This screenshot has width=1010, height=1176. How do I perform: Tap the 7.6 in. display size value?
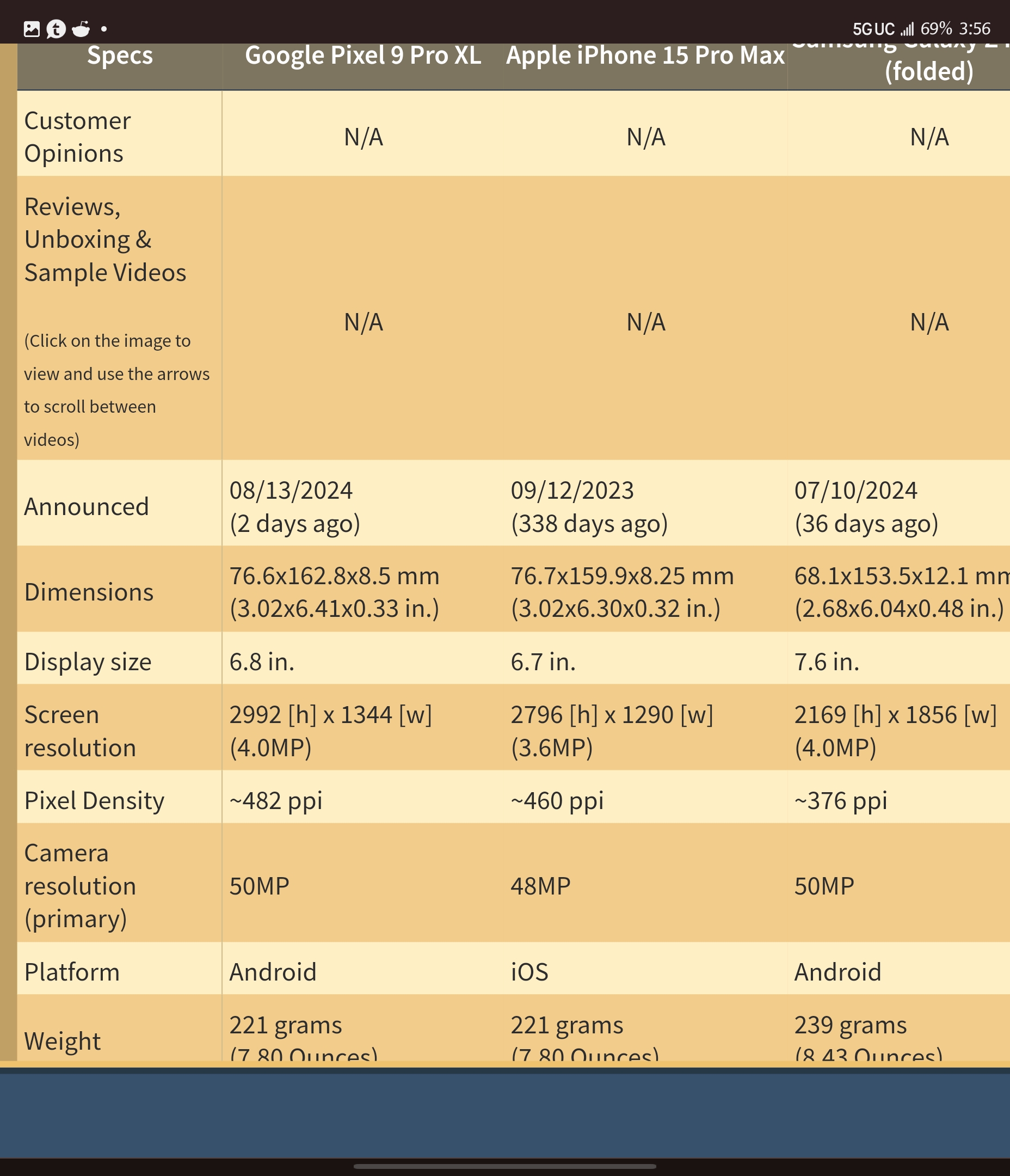[827, 662]
